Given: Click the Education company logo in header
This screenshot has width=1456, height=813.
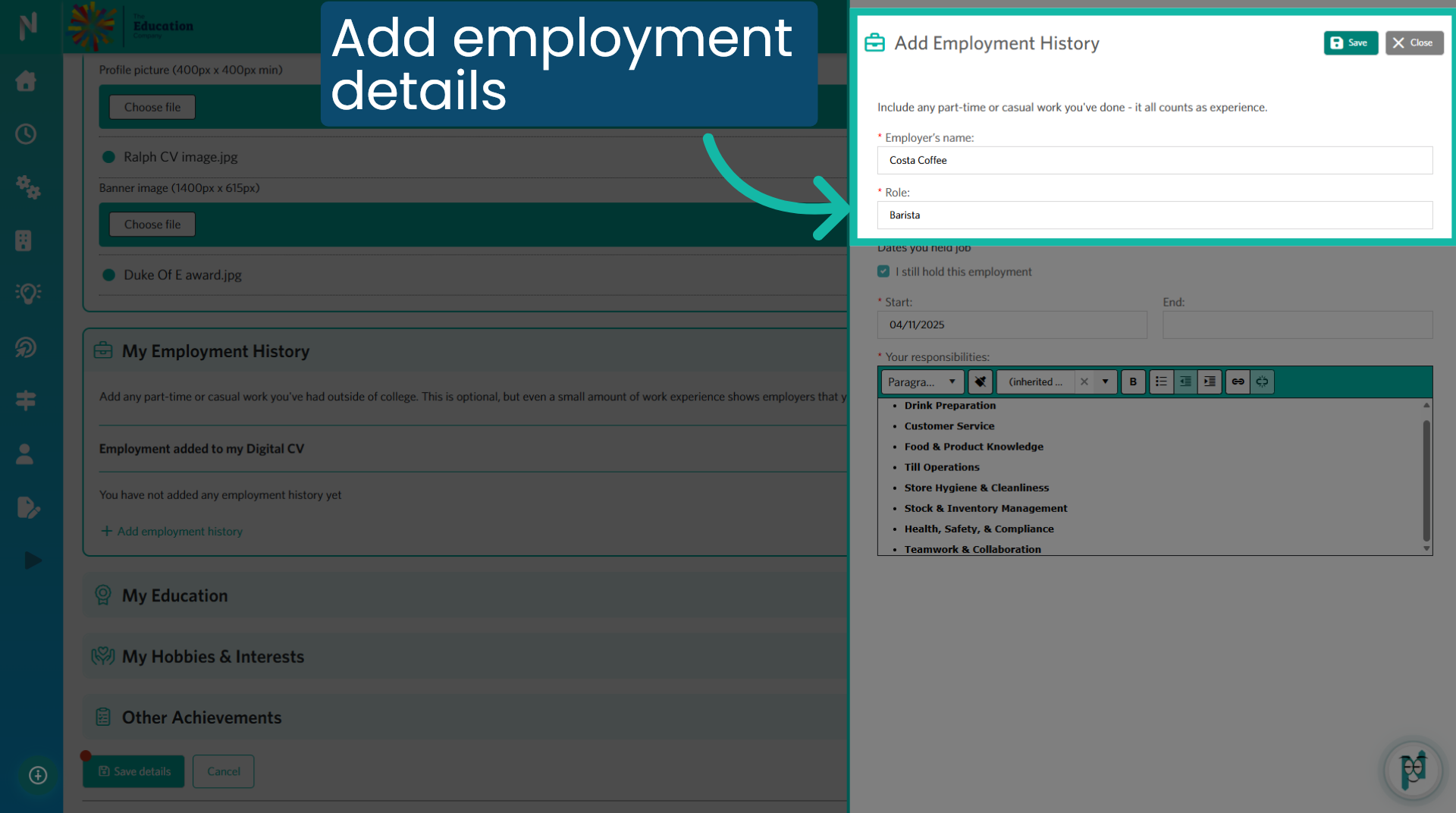Looking at the screenshot, I should [130, 27].
